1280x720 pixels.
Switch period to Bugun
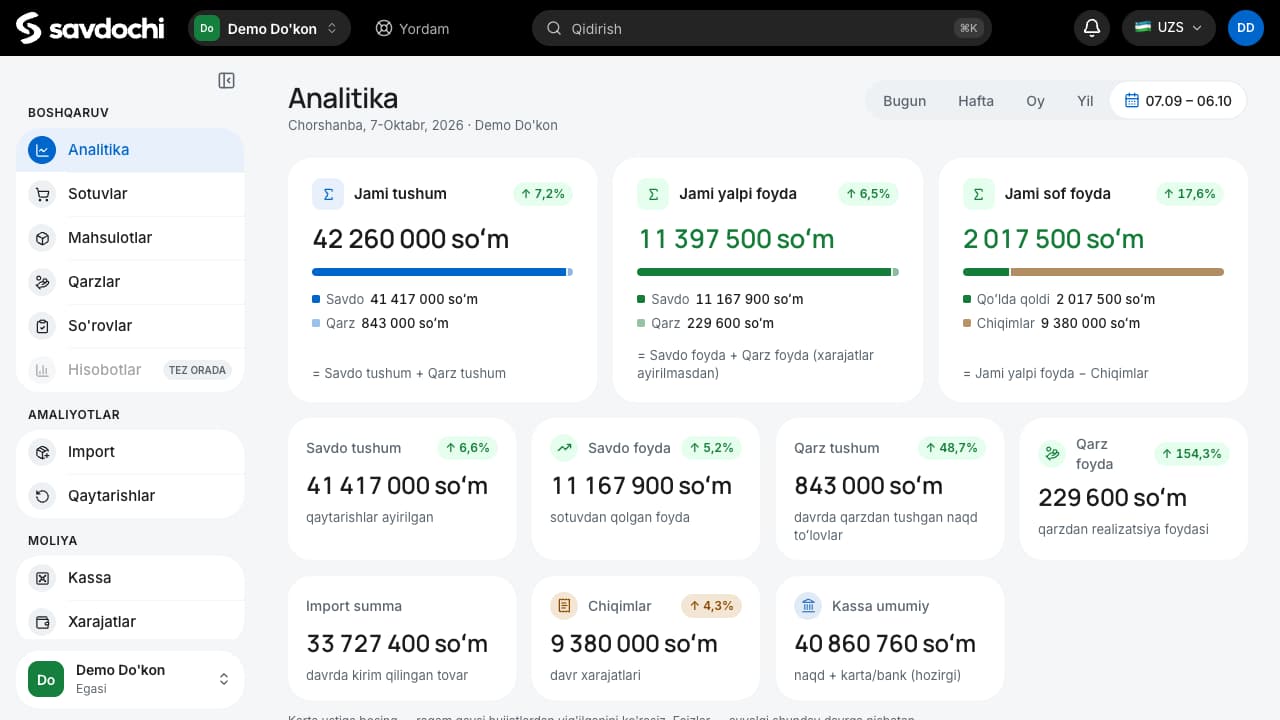(x=904, y=101)
